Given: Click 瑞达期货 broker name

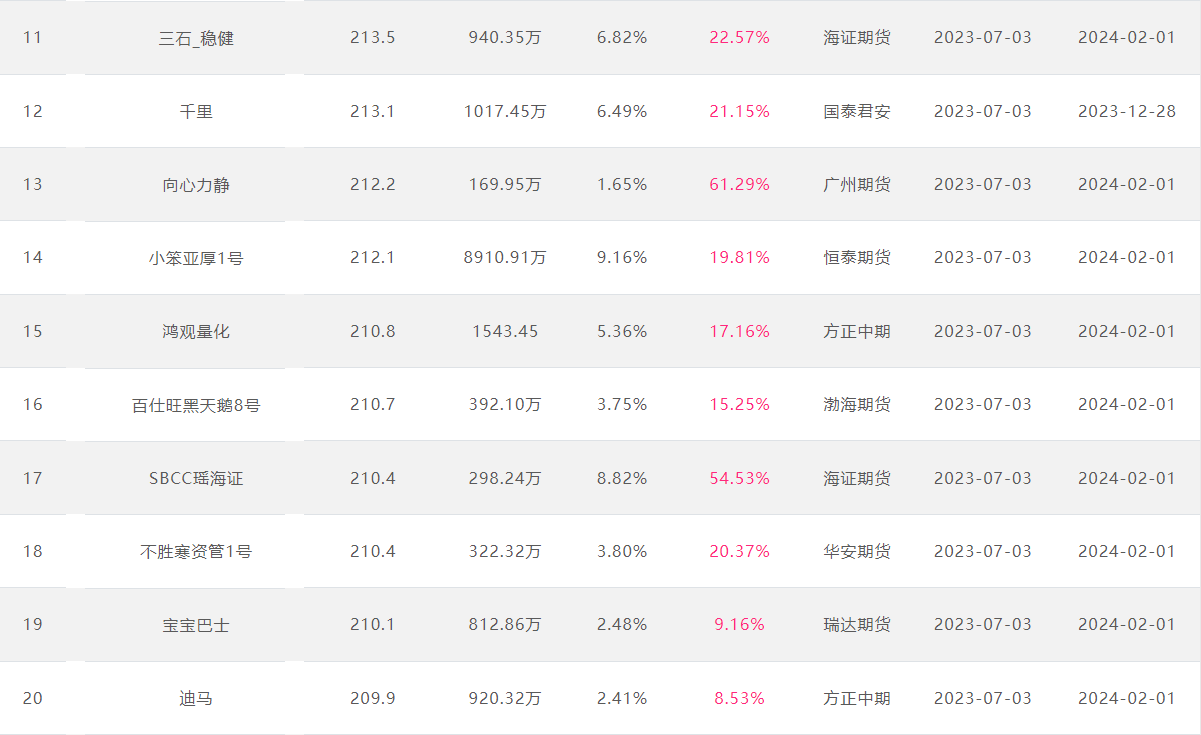Looking at the screenshot, I should point(857,625).
